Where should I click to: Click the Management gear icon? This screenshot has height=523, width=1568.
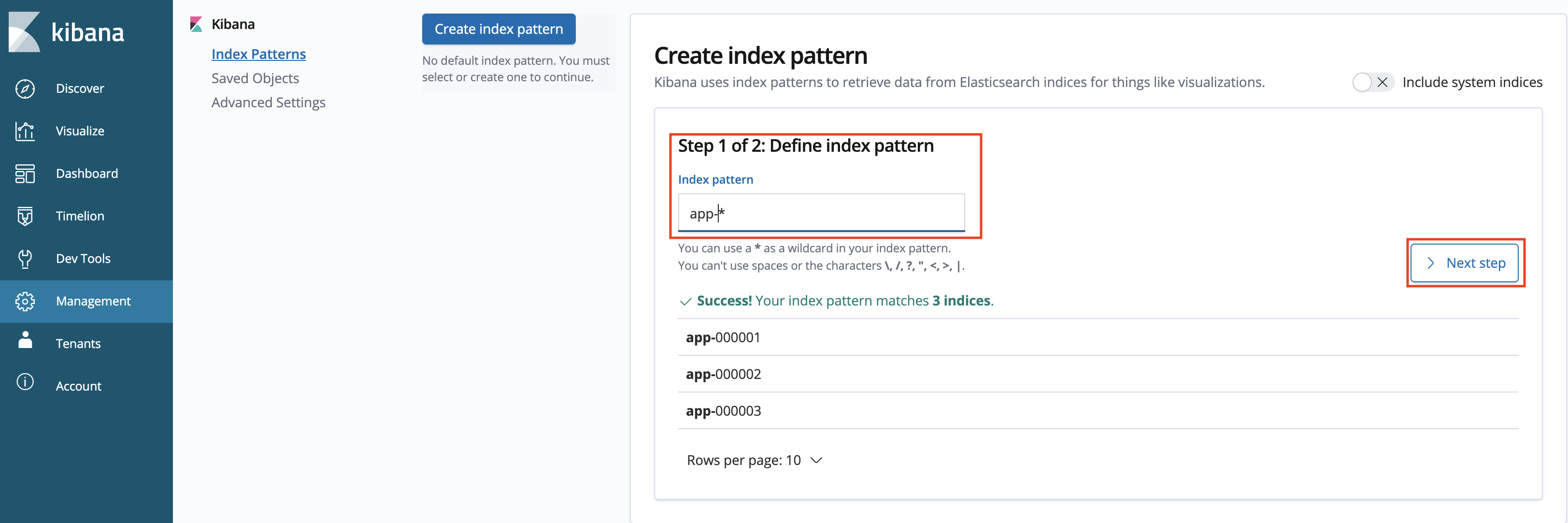pos(25,302)
